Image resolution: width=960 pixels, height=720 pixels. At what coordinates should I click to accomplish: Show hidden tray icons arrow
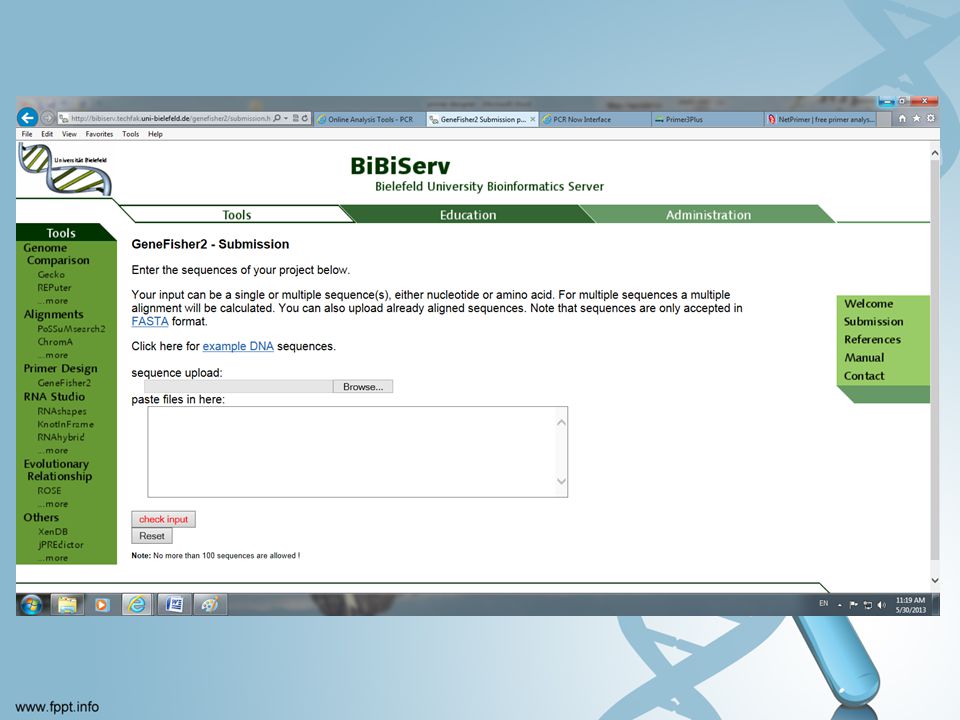point(839,605)
